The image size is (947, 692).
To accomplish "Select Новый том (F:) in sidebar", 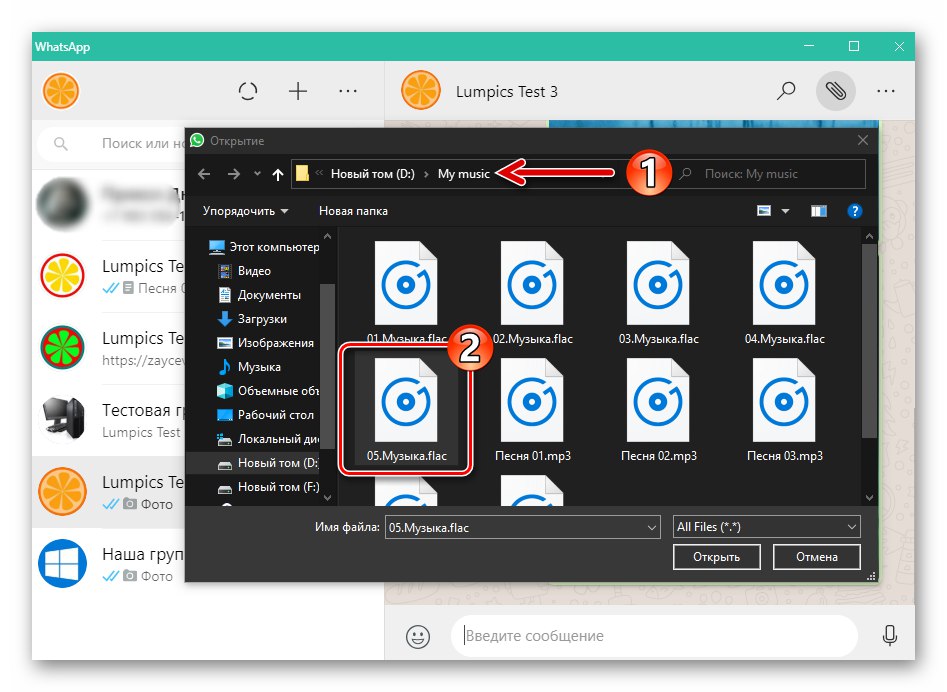I will [268, 487].
